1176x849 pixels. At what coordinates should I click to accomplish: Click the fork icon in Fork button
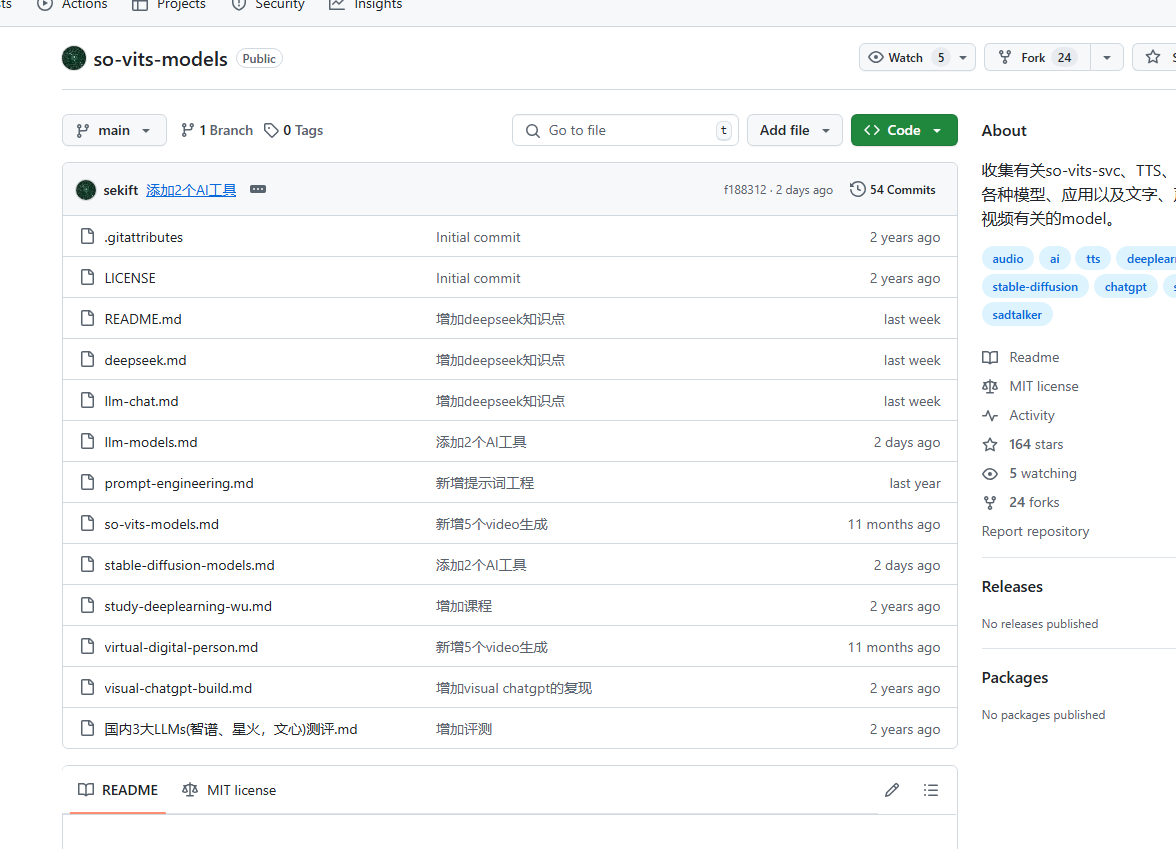tap(1005, 57)
